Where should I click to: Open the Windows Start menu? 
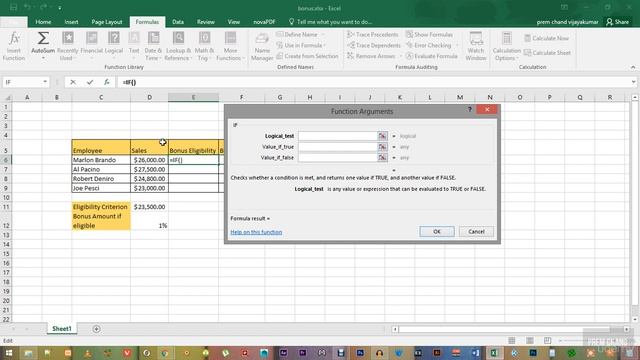click(9, 353)
